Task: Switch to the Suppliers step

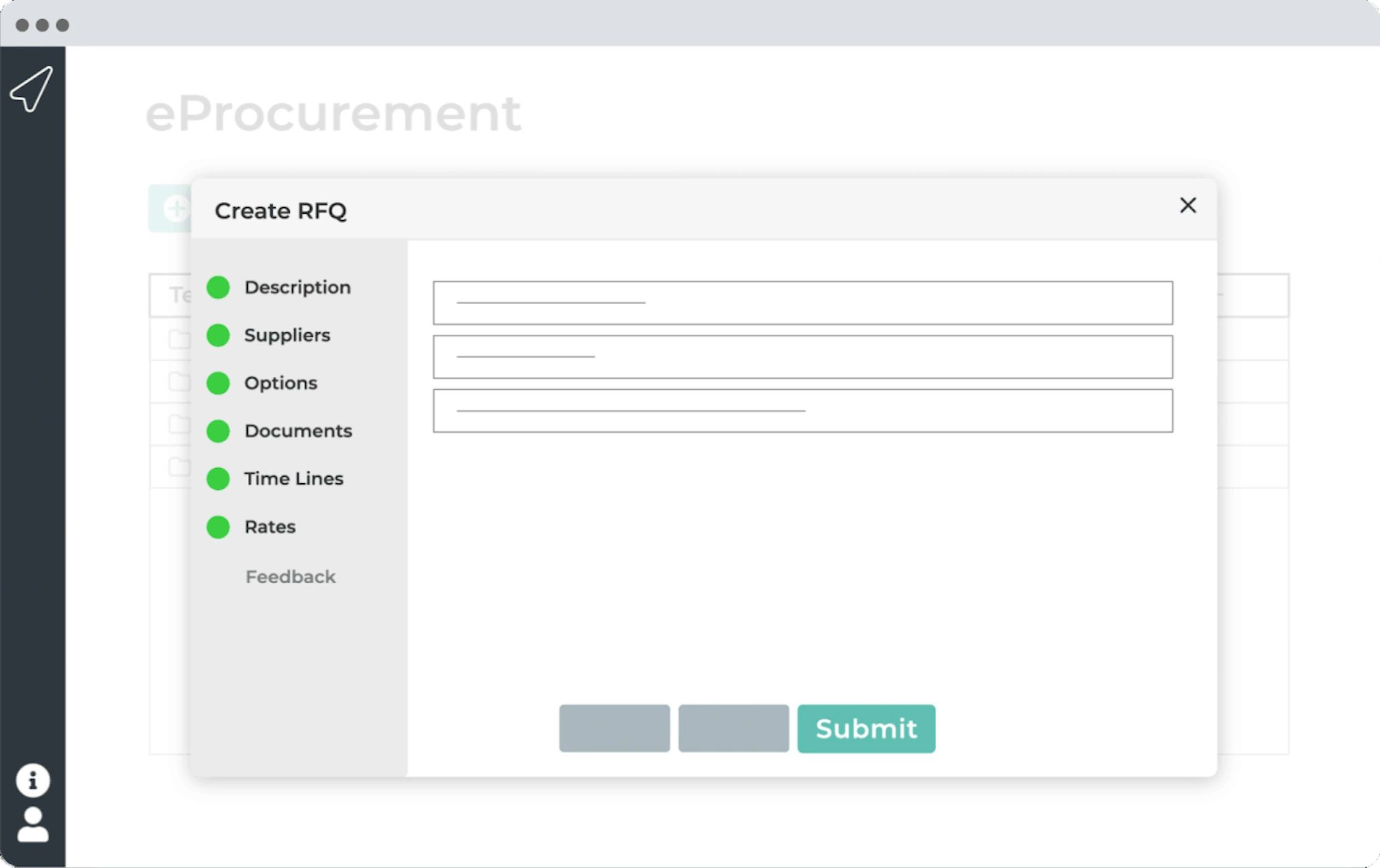Action: pyautogui.click(x=287, y=335)
